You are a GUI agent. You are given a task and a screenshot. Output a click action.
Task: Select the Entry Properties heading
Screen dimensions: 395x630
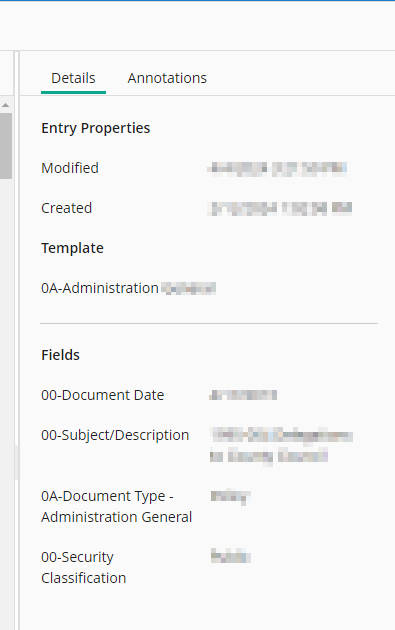[96, 128]
